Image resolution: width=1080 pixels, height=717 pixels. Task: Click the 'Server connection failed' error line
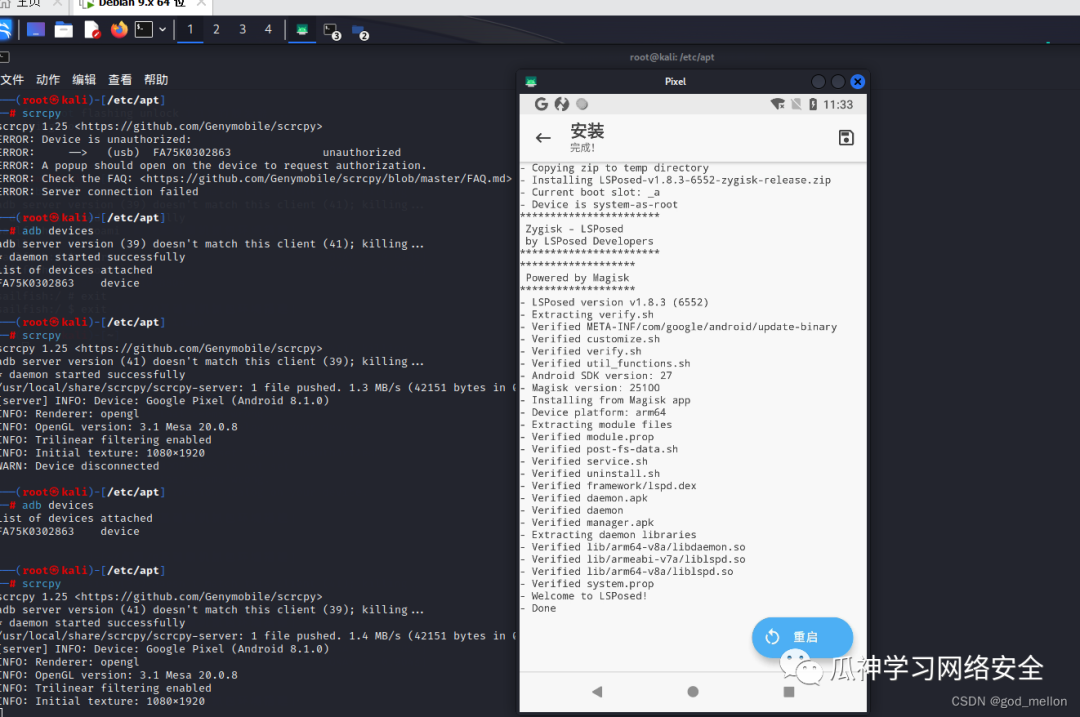(99, 191)
